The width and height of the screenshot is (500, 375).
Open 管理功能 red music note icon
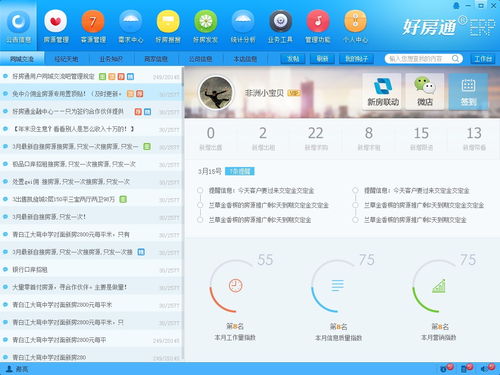(x=318, y=22)
